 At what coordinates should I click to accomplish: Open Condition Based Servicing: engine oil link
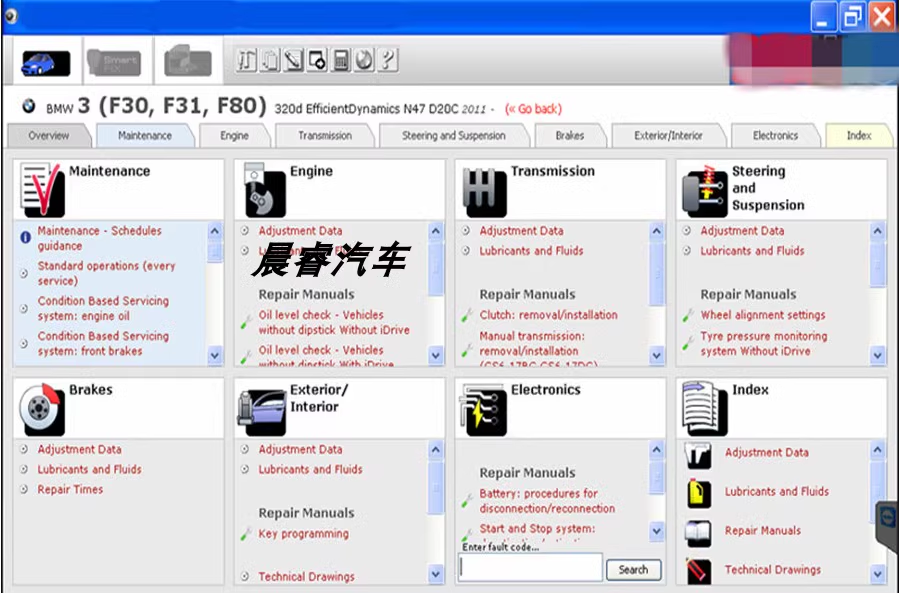point(103,308)
